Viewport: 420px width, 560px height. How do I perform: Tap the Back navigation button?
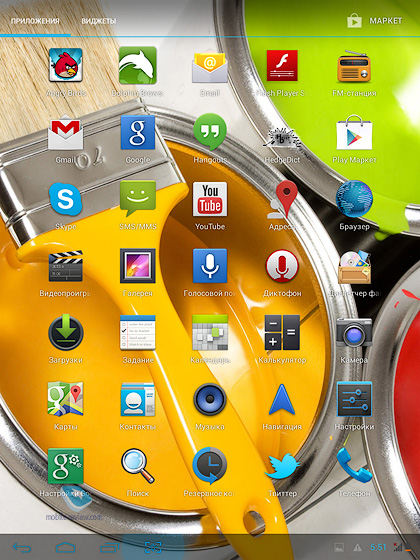pyautogui.click(x=22, y=547)
